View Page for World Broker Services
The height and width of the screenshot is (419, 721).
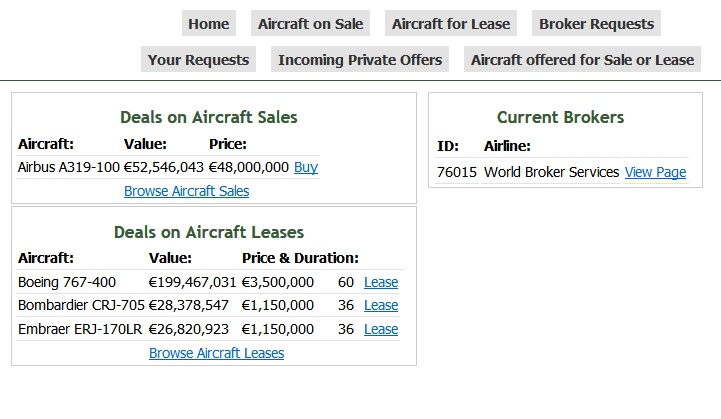[x=655, y=172]
